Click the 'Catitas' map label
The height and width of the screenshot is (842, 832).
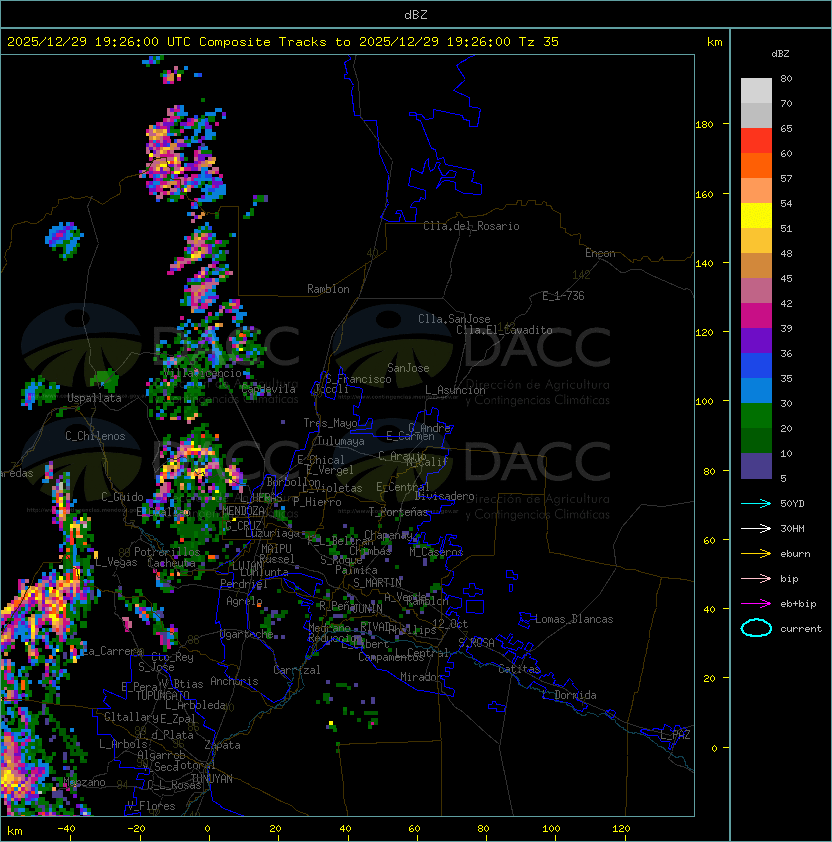click(x=519, y=669)
